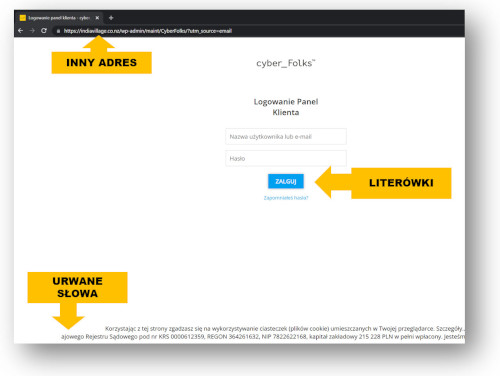Click the footer line with KRS 0000612359

point(263,337)
